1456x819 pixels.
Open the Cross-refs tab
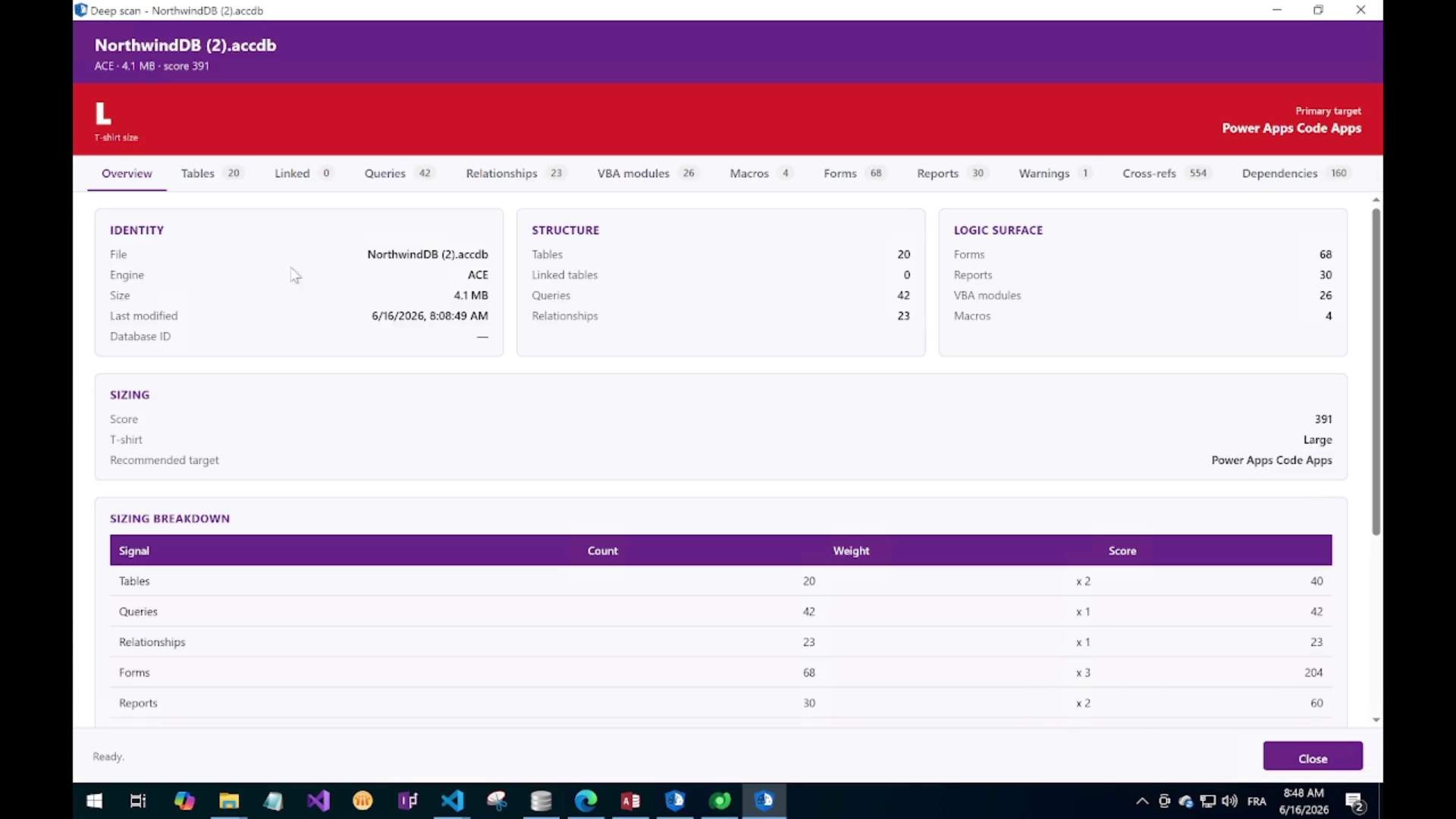tap(1166, 174)
